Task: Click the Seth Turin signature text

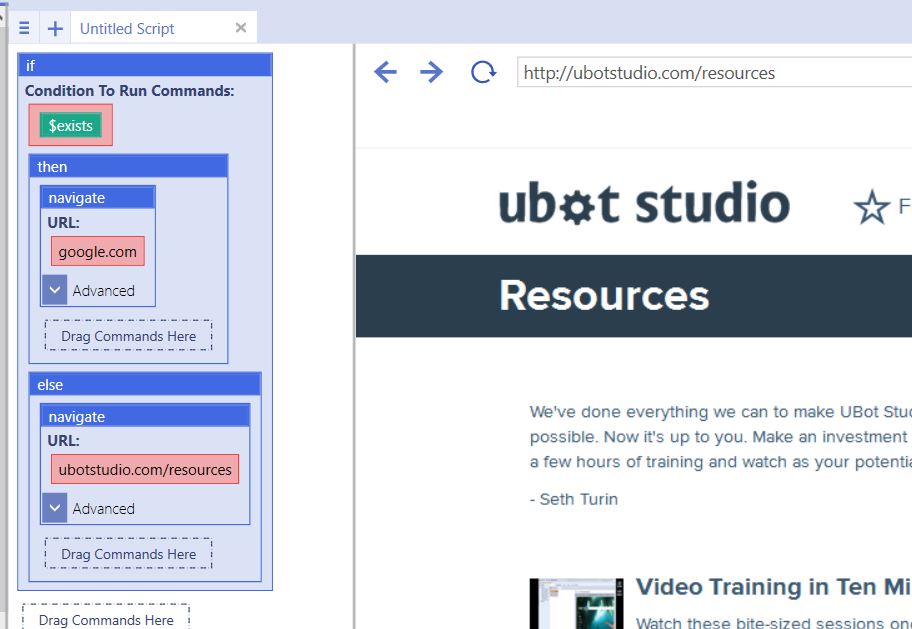Action: tap(573, 499)
